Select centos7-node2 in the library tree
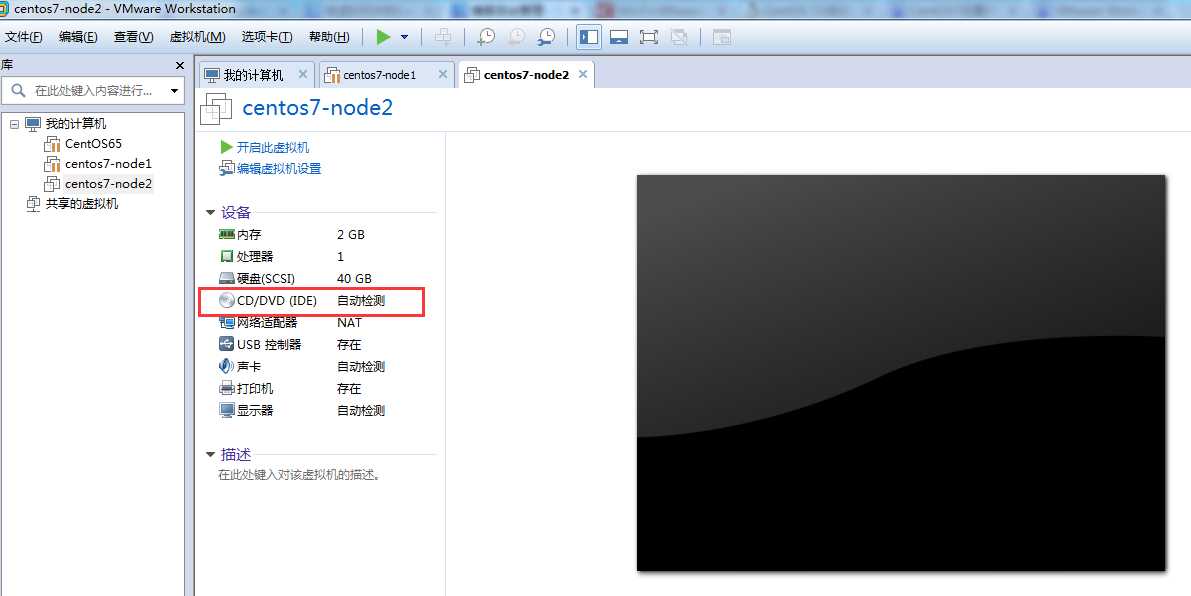The height and width of the screenshot is (596, 1191). 109,184
